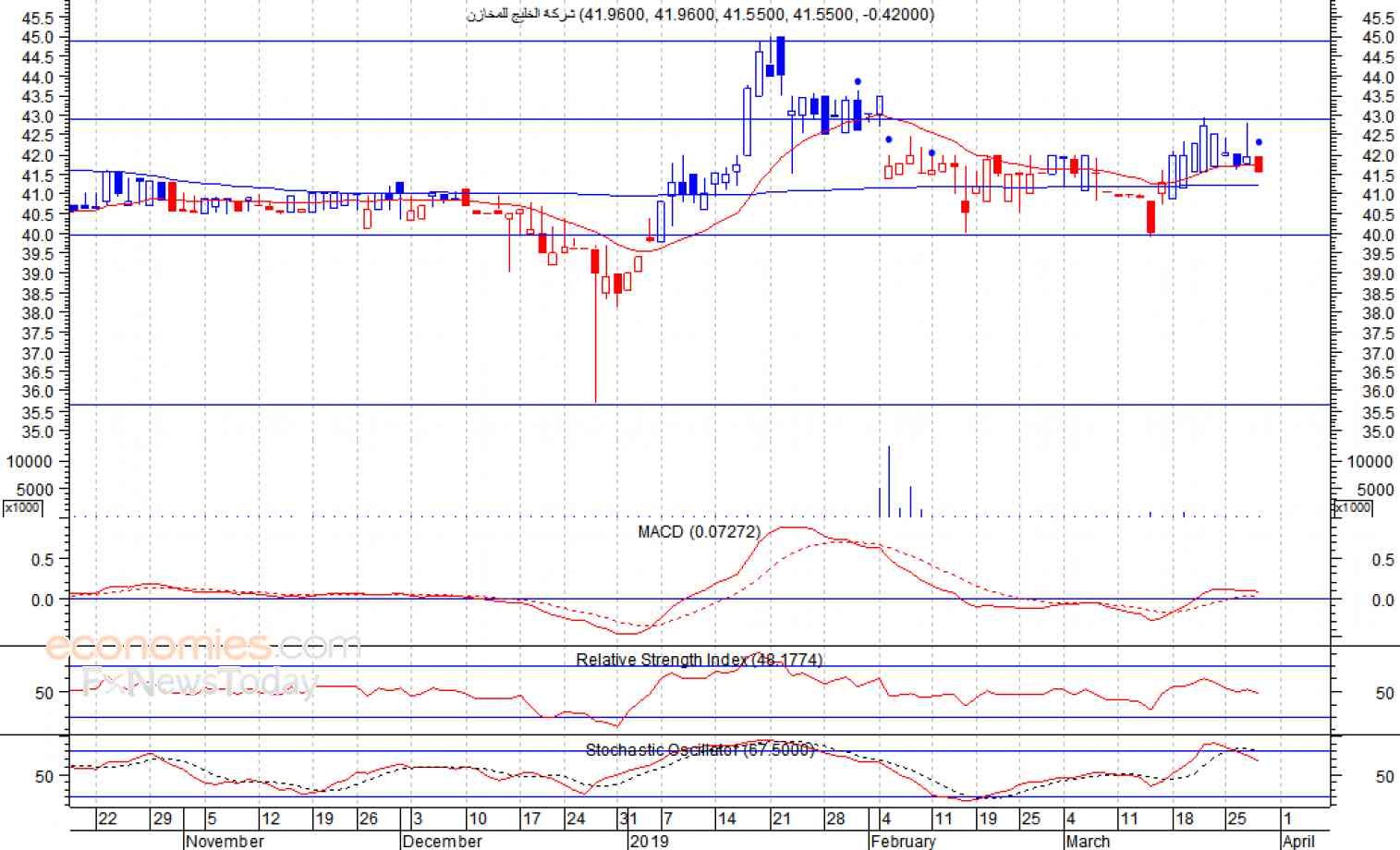Click the 36.0 price label on left axis

37,392
